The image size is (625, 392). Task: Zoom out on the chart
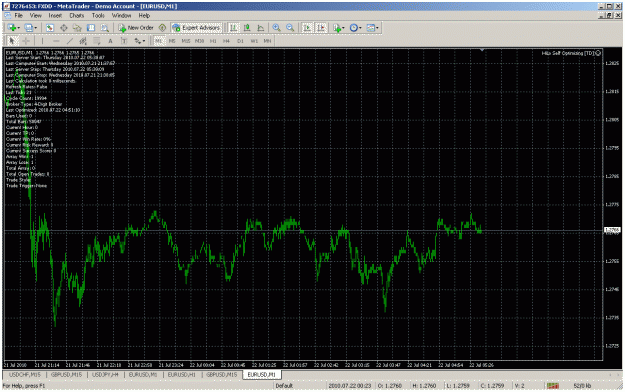coord(290,28)
